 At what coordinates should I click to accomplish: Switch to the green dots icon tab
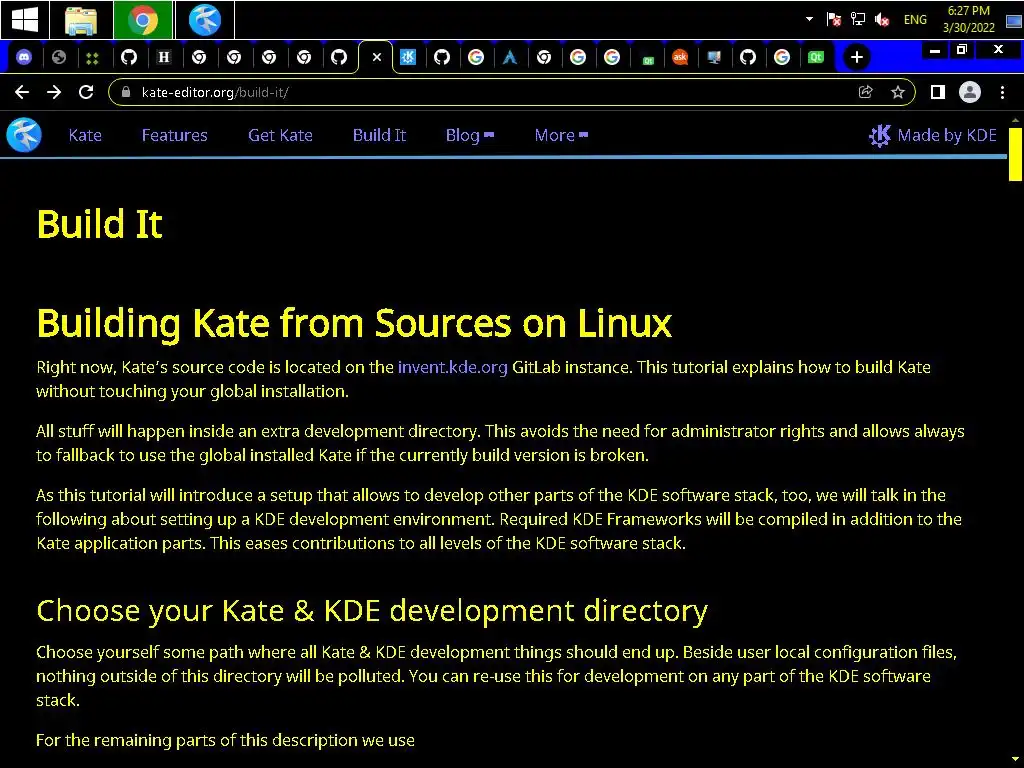(x=93, y=57)
